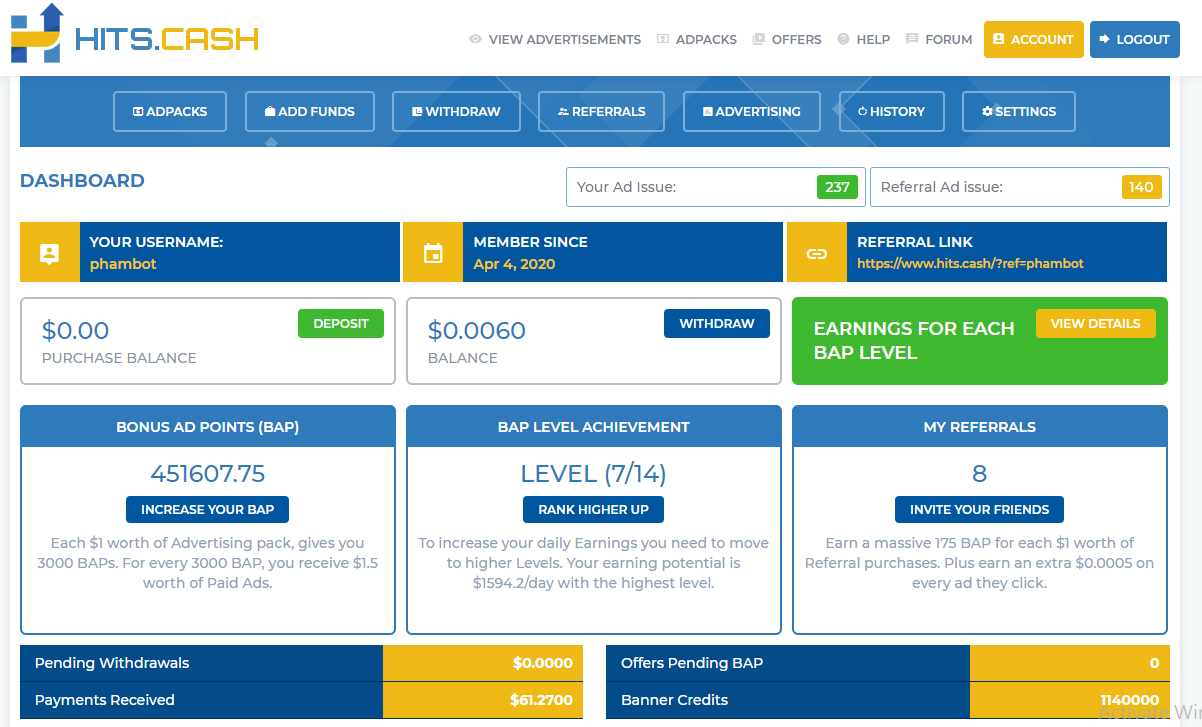The image size is (1202, 727).
Task: Click the Banner Credits label
Action: click(675, 700)
